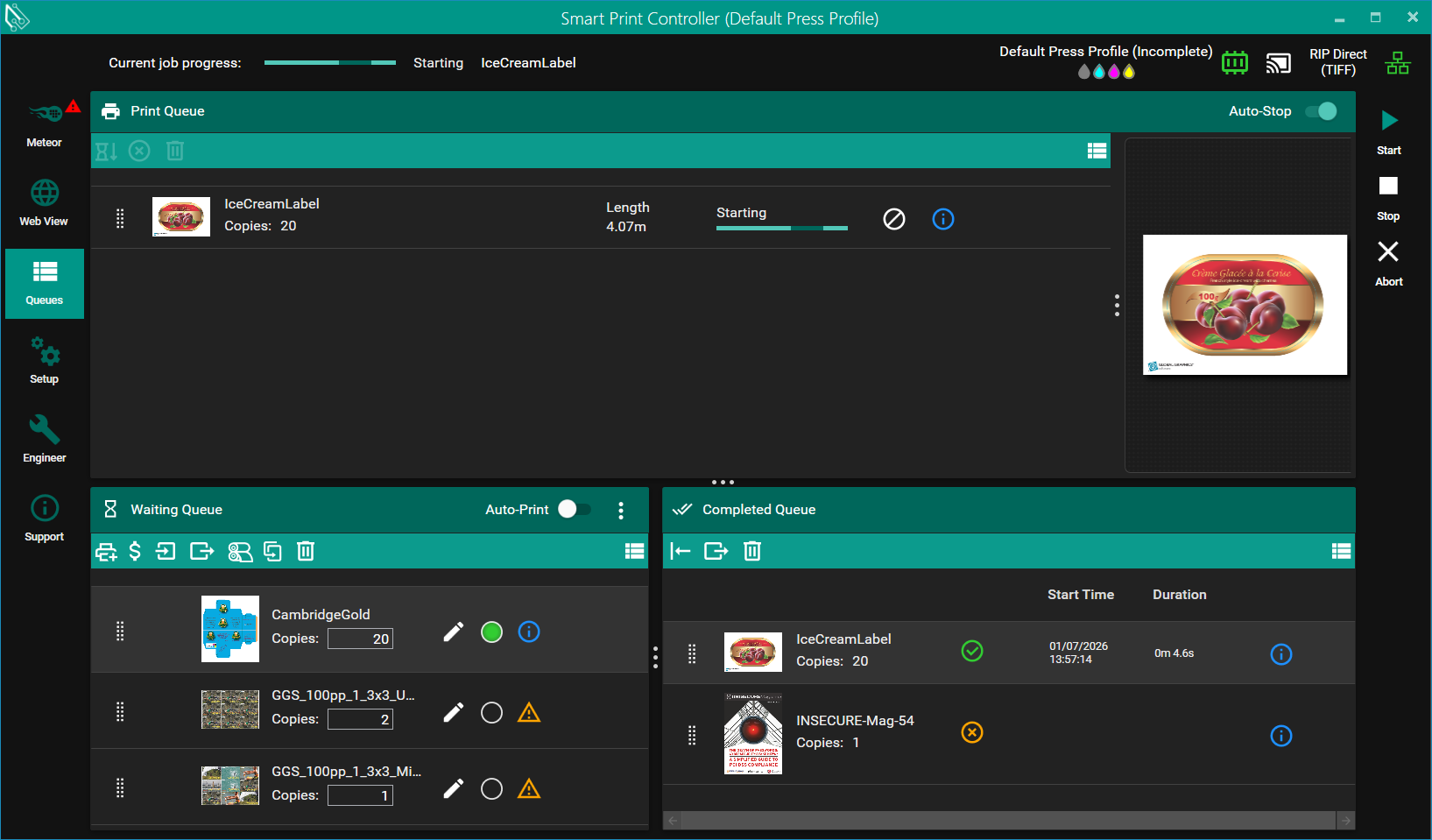Open Web View in sidebar
Viewport: 1432px width, 840px height.
(x=45, y=203)
